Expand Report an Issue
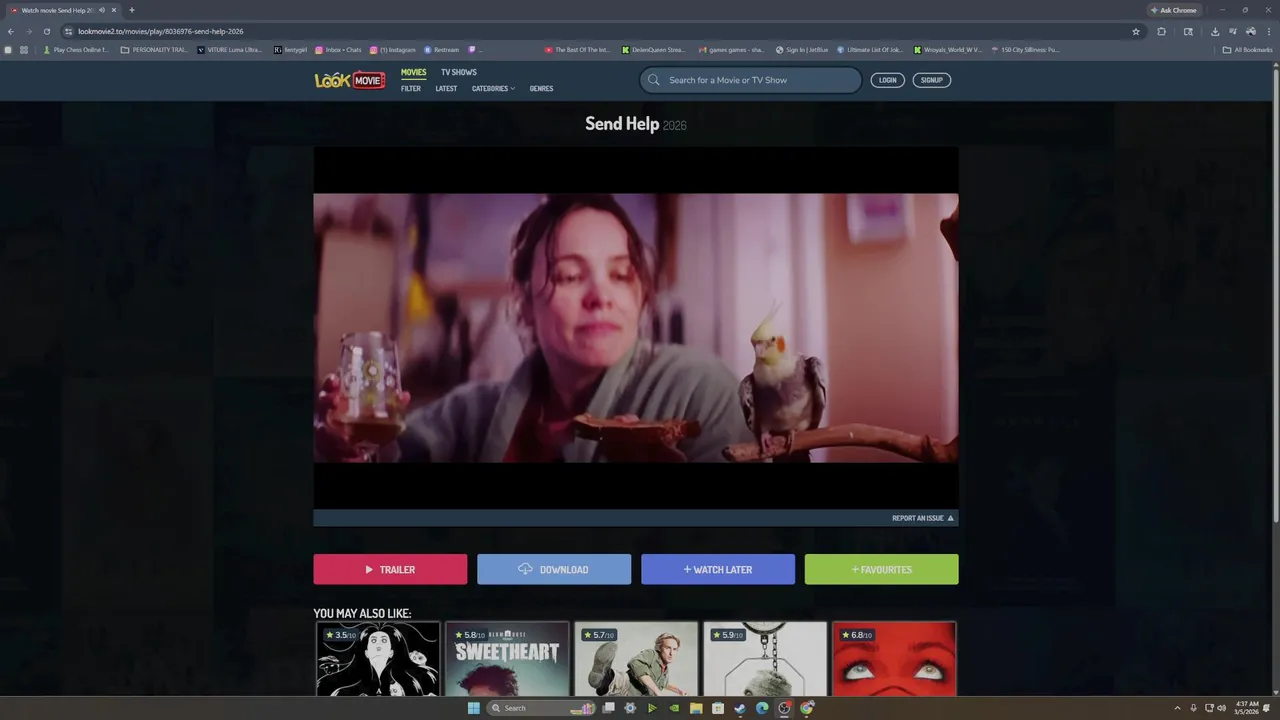Viewport: 1280px width, 720px height. [922, 518]
